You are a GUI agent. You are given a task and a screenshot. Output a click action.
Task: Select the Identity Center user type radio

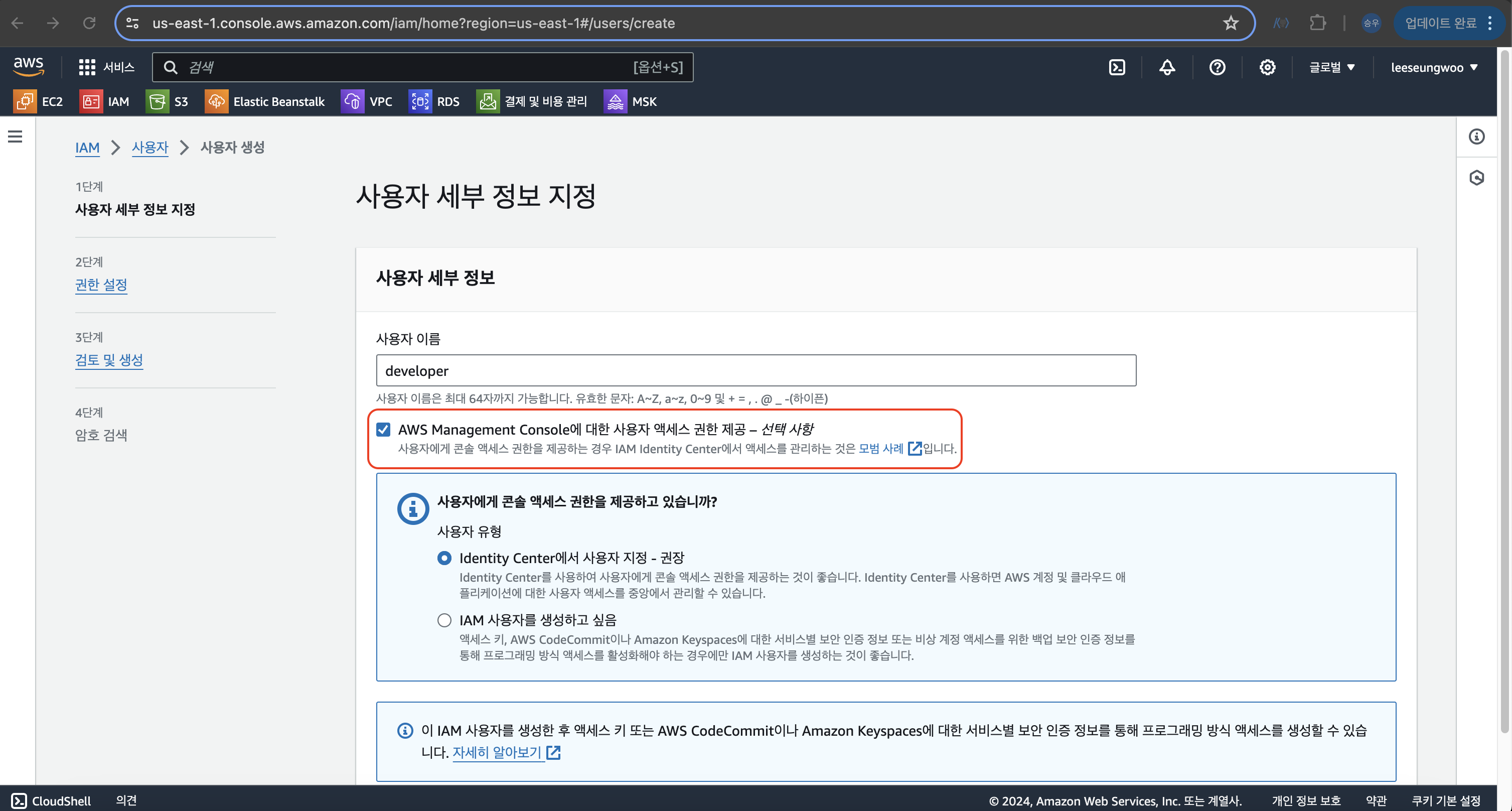click(444, 558)
